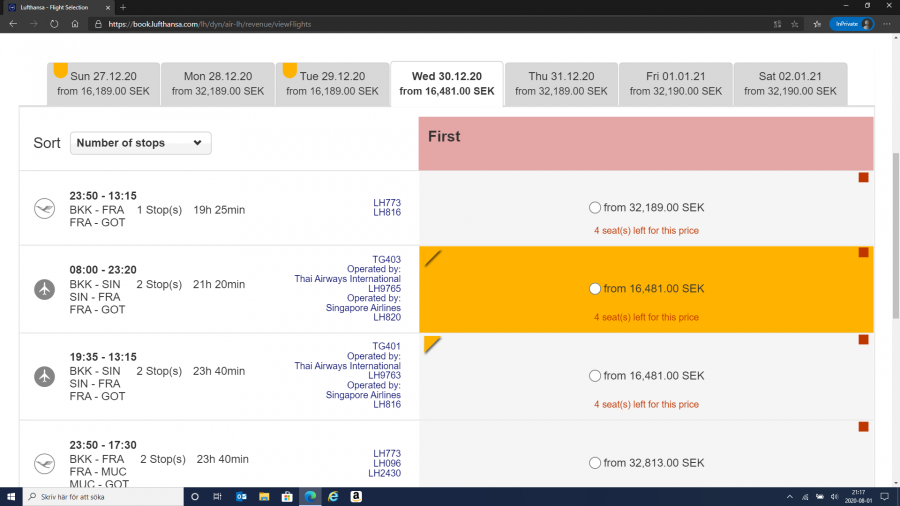Click the airplane icon on the 19:35 - 13:15 flight

coord(44,376)
